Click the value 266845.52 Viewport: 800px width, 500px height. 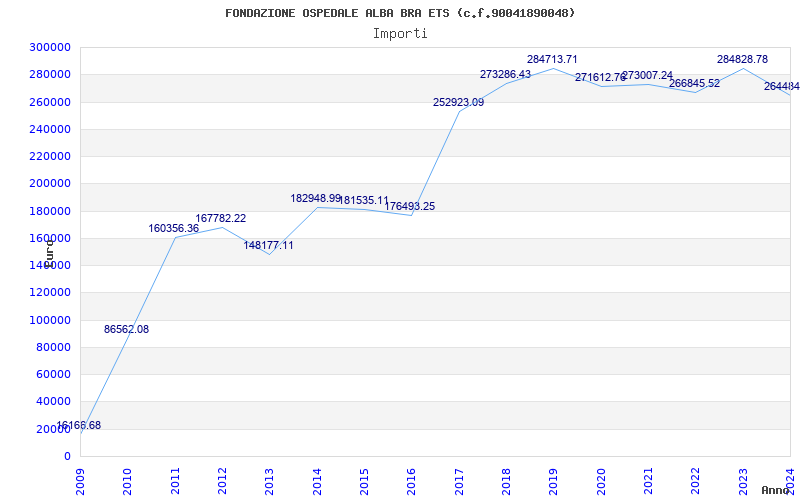[x=694, y=83]
